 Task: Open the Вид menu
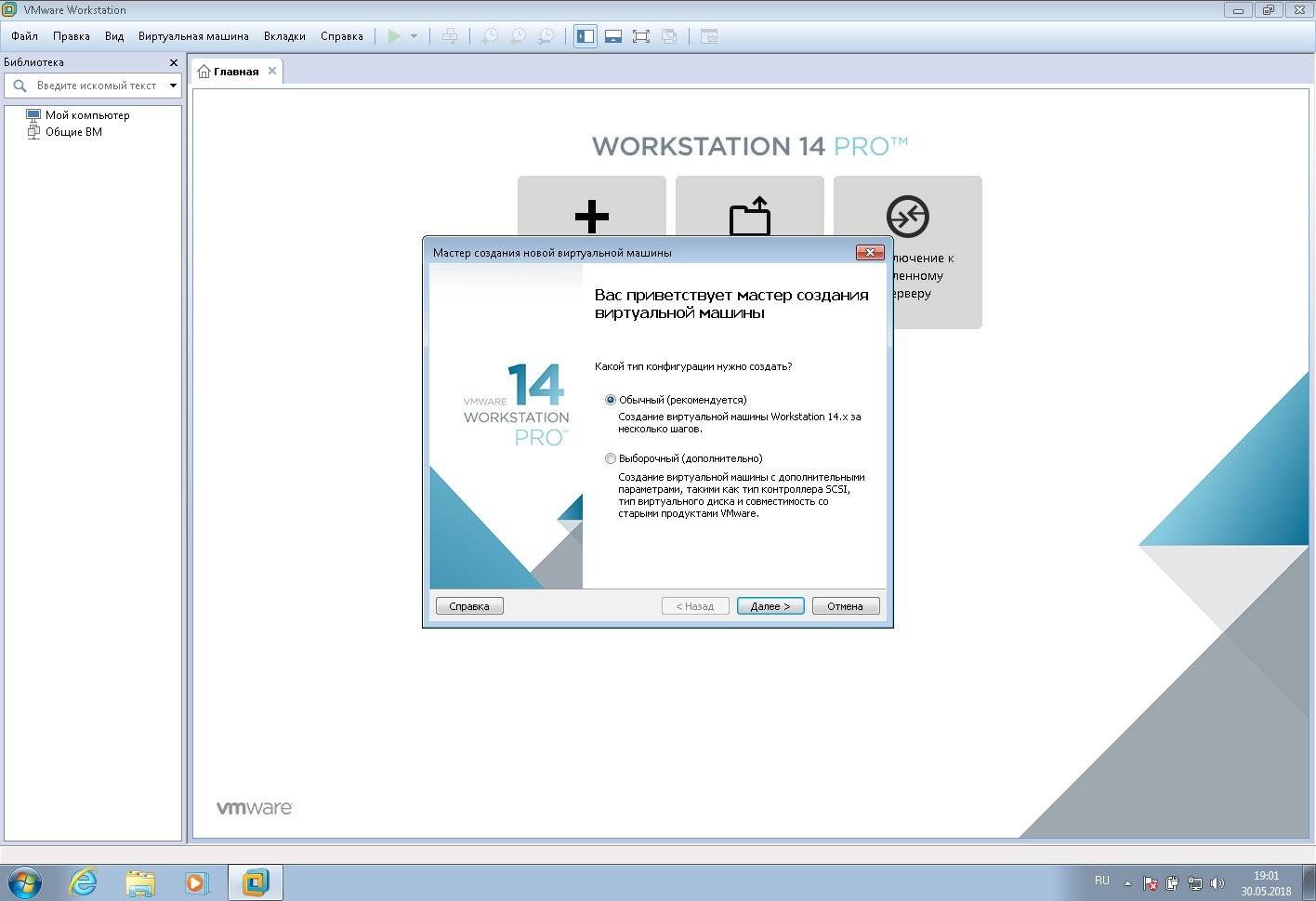click(114, 36)
